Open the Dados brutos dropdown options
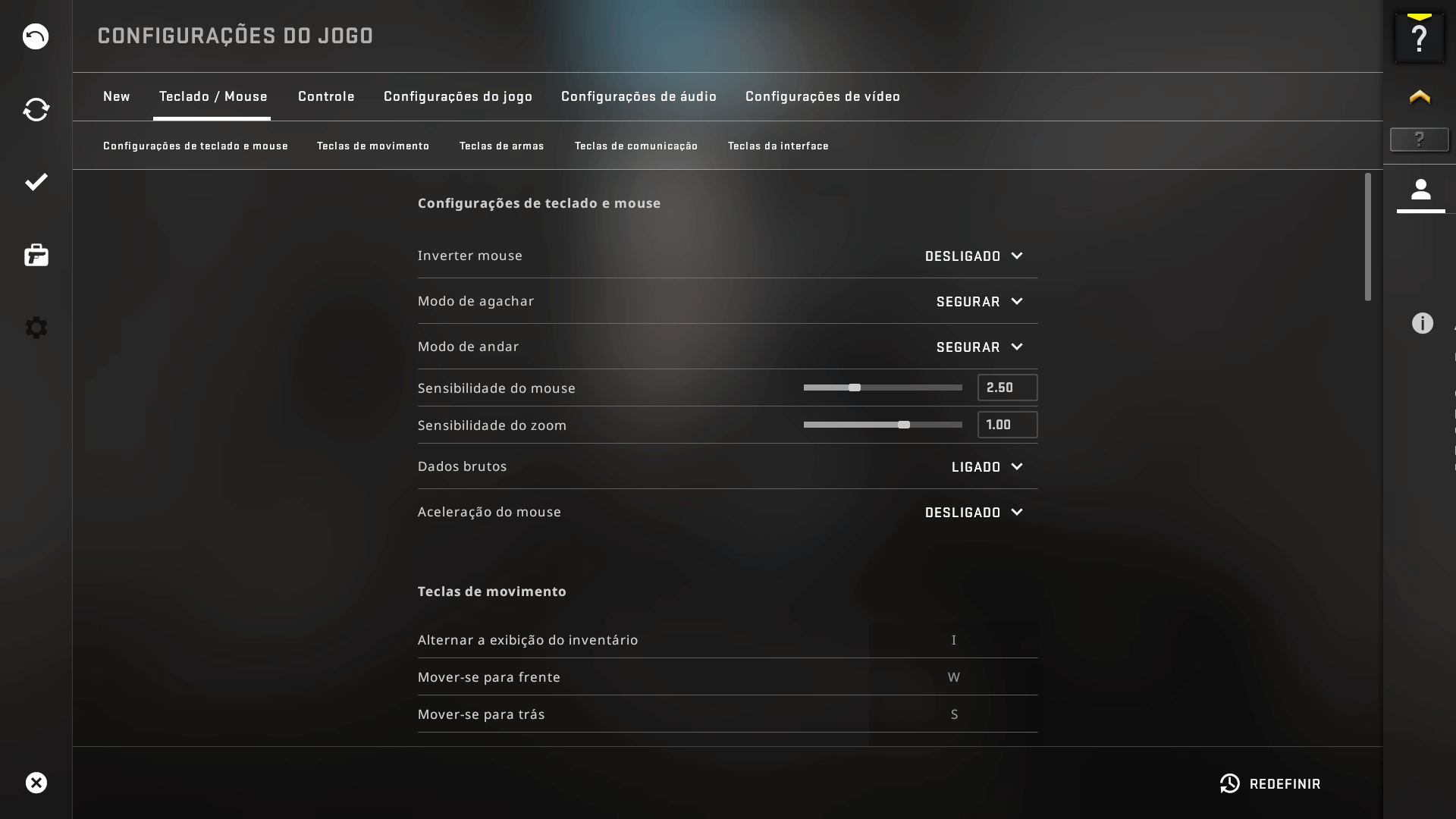The image size is (1456, 819). tap(986, 466)
